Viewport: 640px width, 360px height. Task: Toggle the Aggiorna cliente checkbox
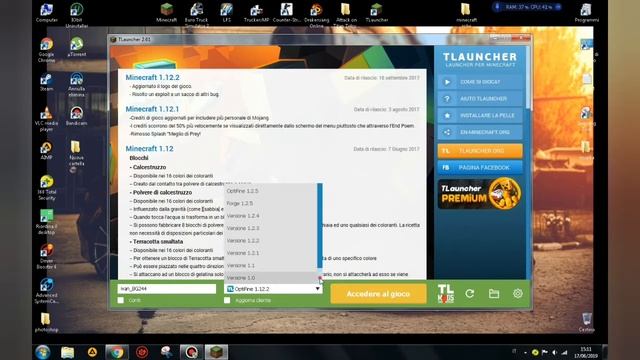(x=227, y=300)
